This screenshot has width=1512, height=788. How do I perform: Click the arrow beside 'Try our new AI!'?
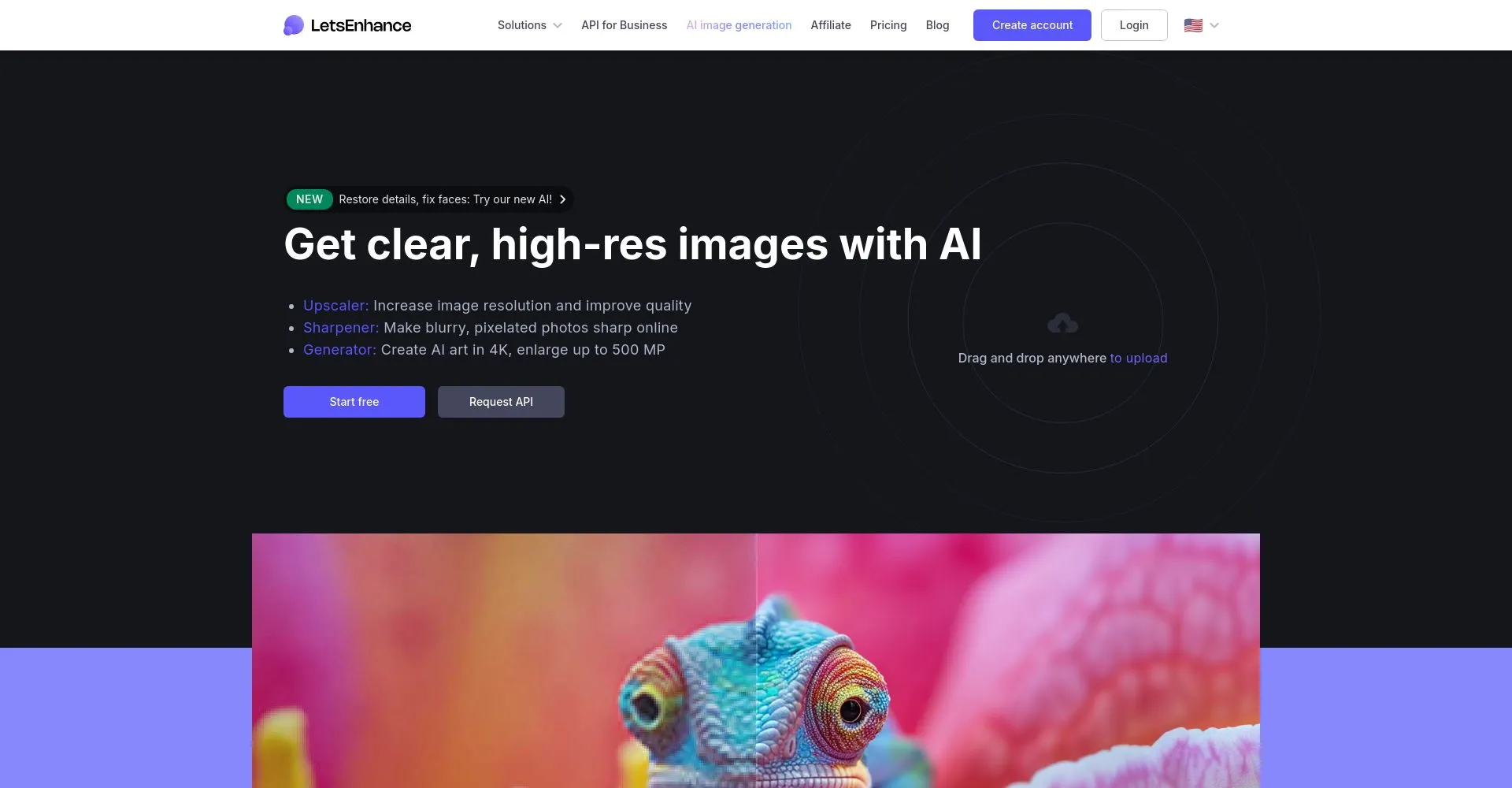coord(562,199)
